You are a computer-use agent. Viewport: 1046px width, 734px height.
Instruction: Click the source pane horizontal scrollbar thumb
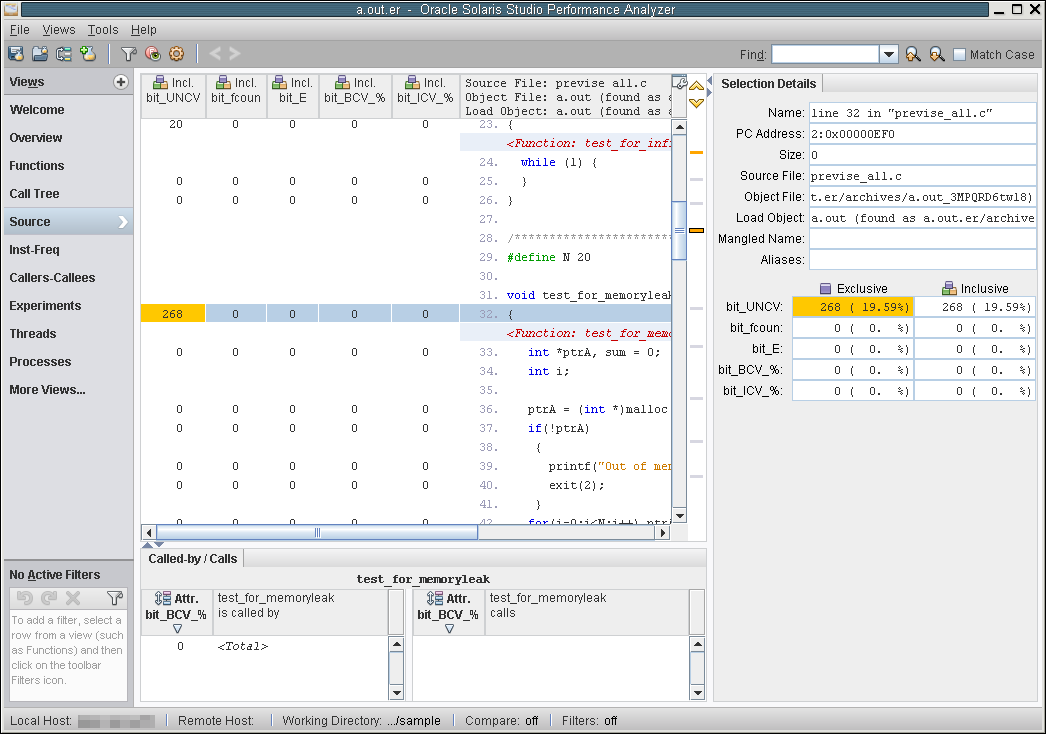click(x=317, y=532)
